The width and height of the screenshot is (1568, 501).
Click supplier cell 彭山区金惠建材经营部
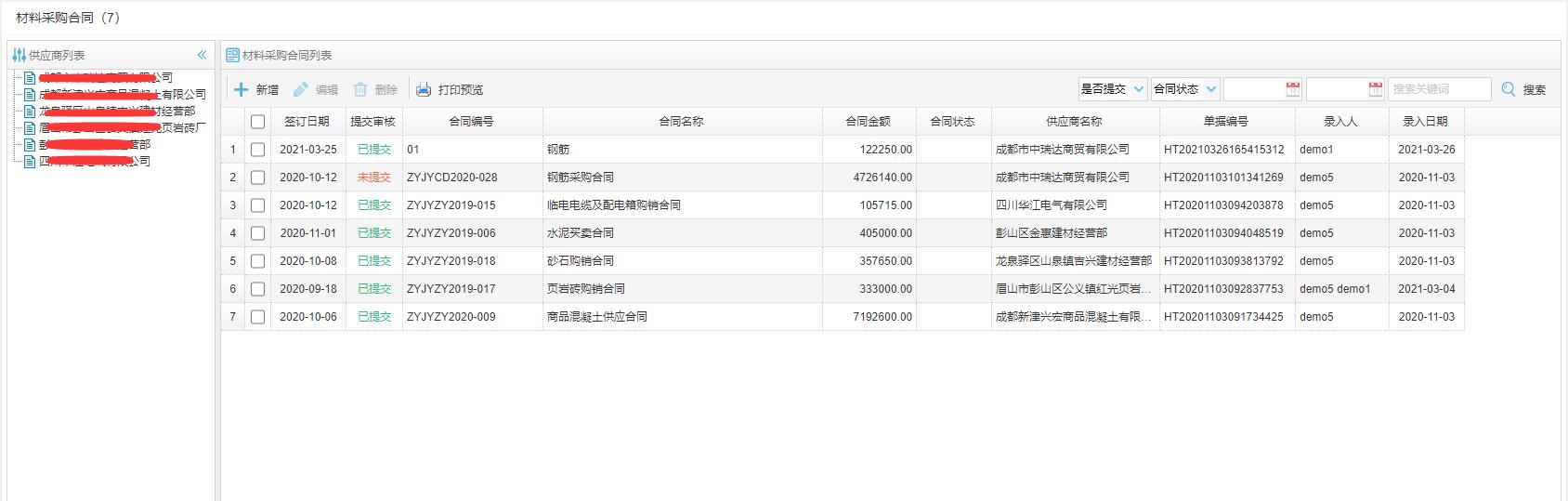click(1052, 233)
